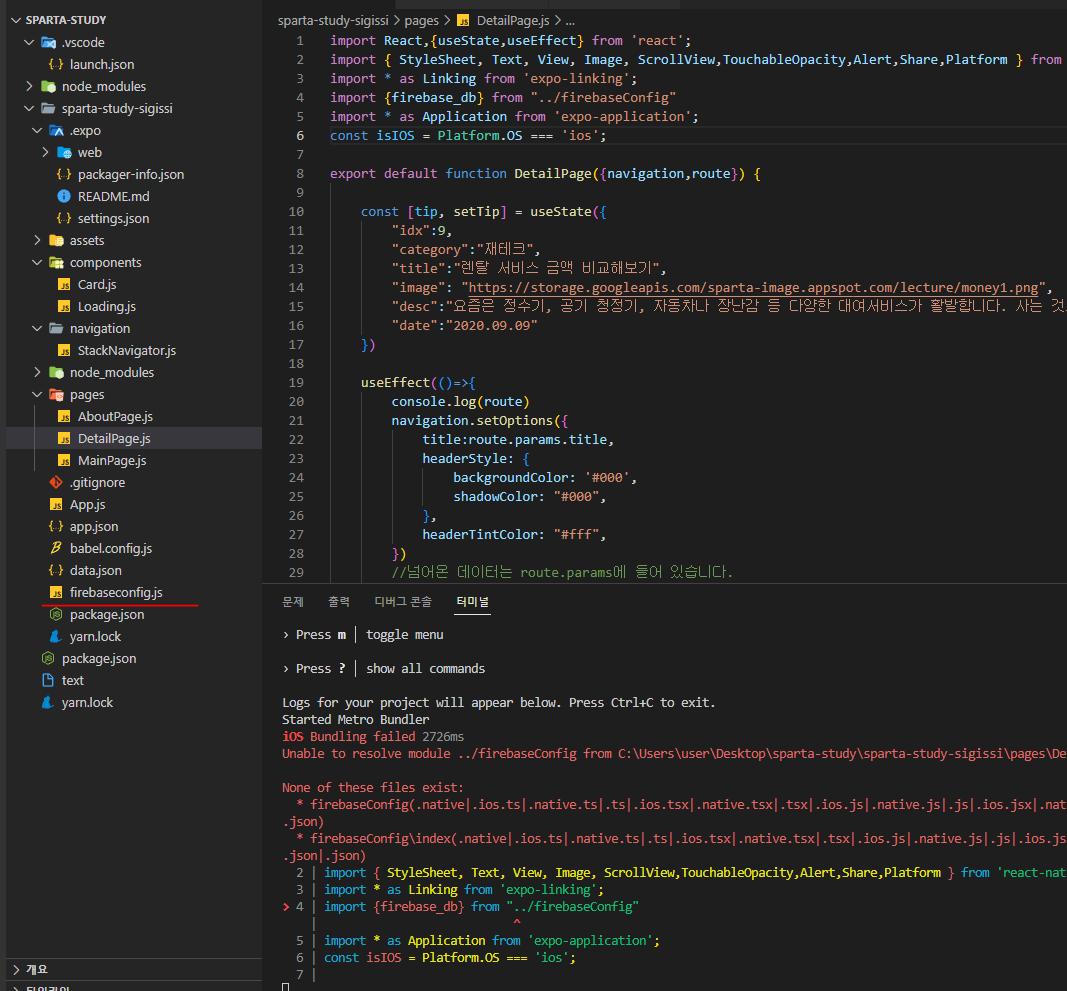Expand the web folder chevron

(46, 152)
